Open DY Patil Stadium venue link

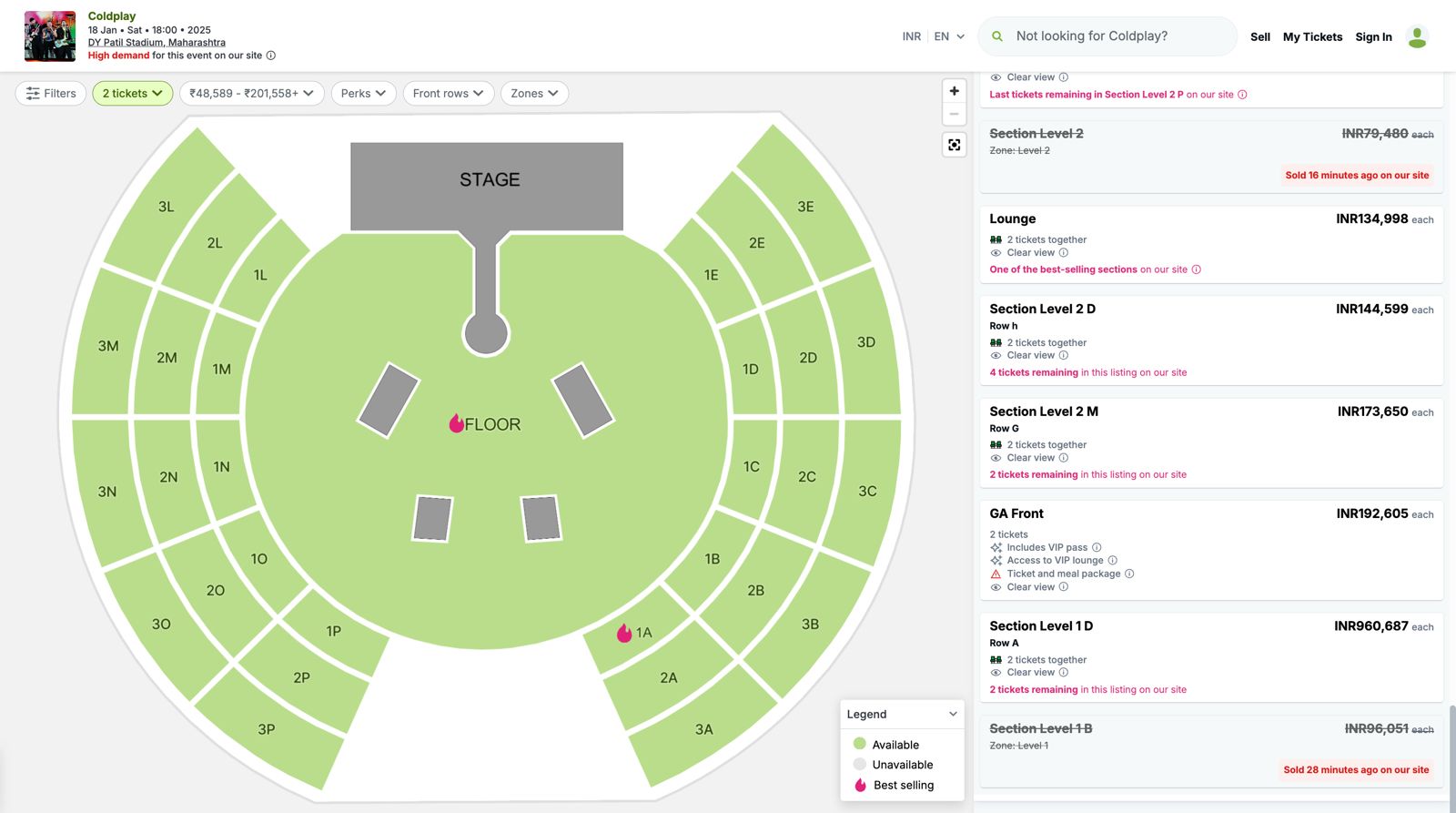tap(157, 43)
